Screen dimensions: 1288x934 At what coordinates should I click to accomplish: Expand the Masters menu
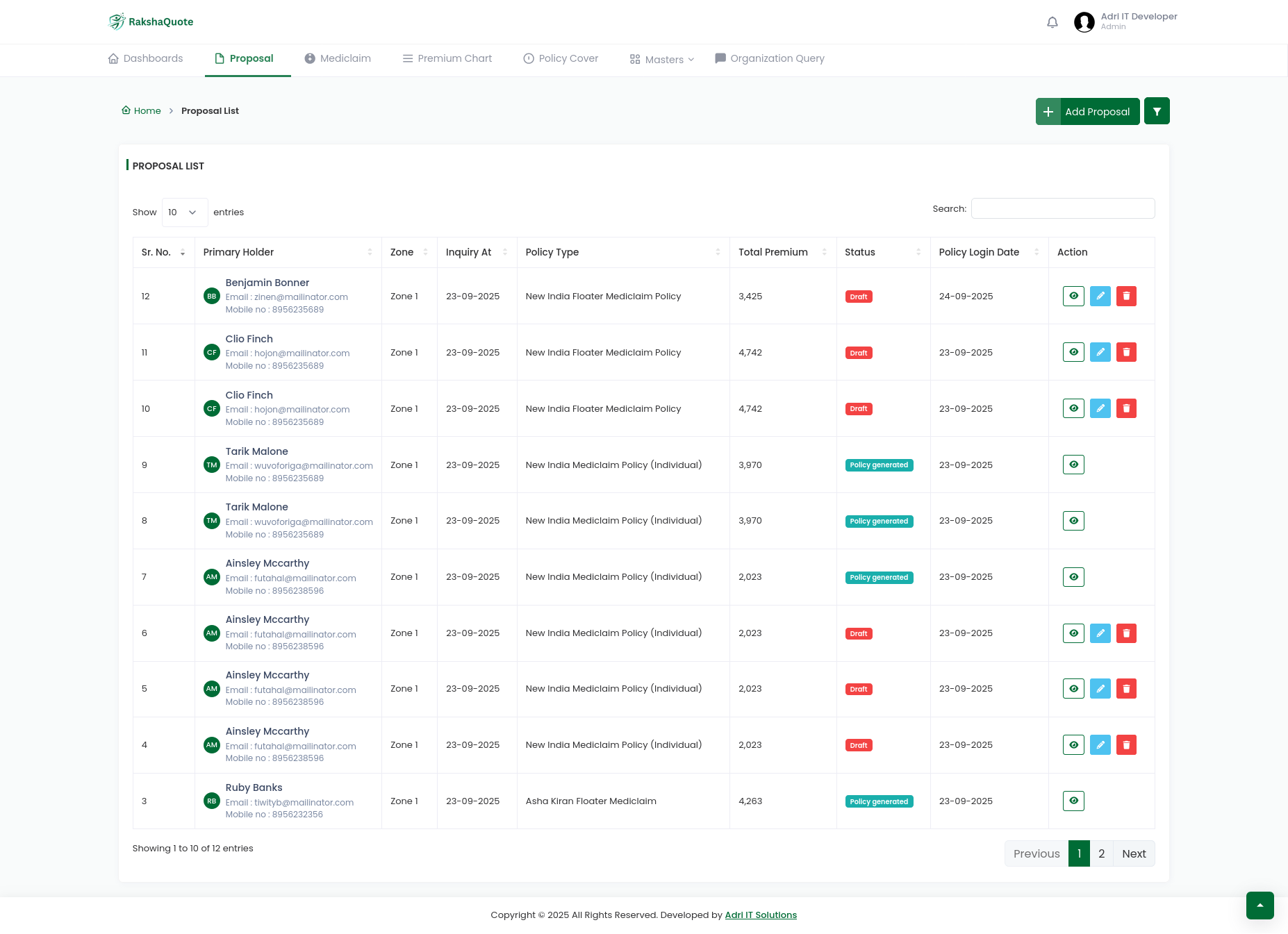(662, 60)
